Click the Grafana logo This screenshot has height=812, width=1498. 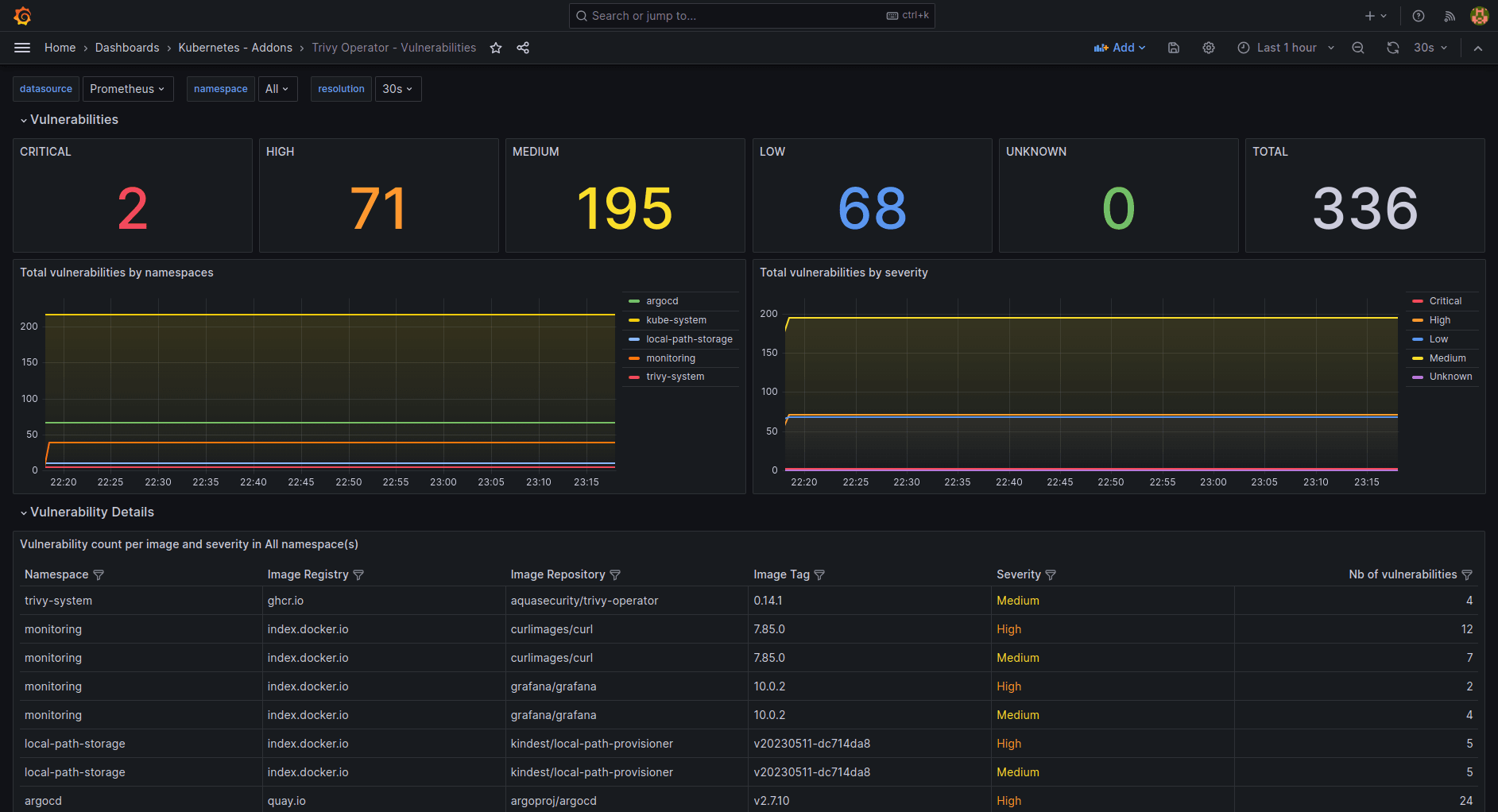pos(22,15)
